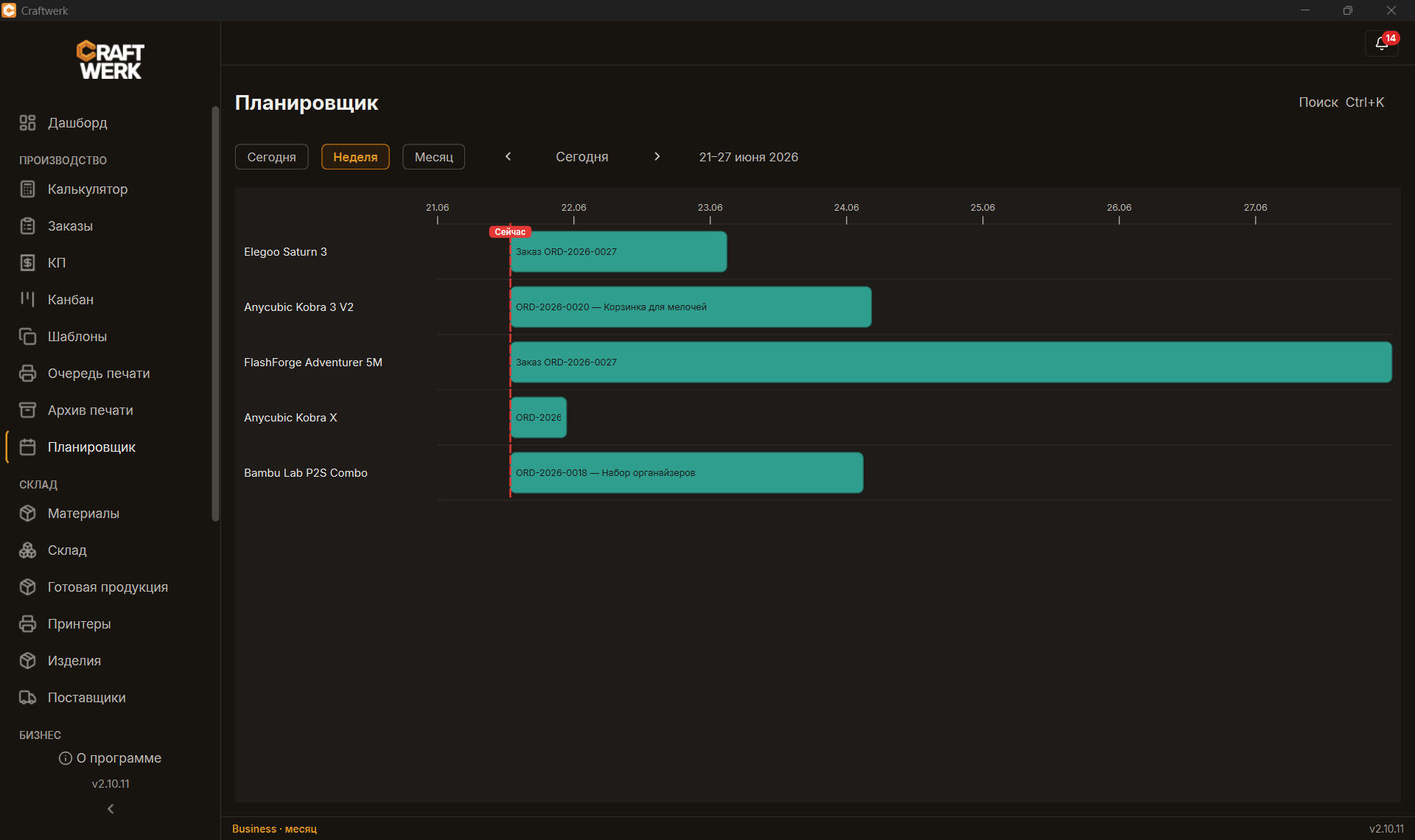This screenshot has height=840, width=1415.
Task: Open Заказы in the sidebar menu
Action: pos(70,226)
